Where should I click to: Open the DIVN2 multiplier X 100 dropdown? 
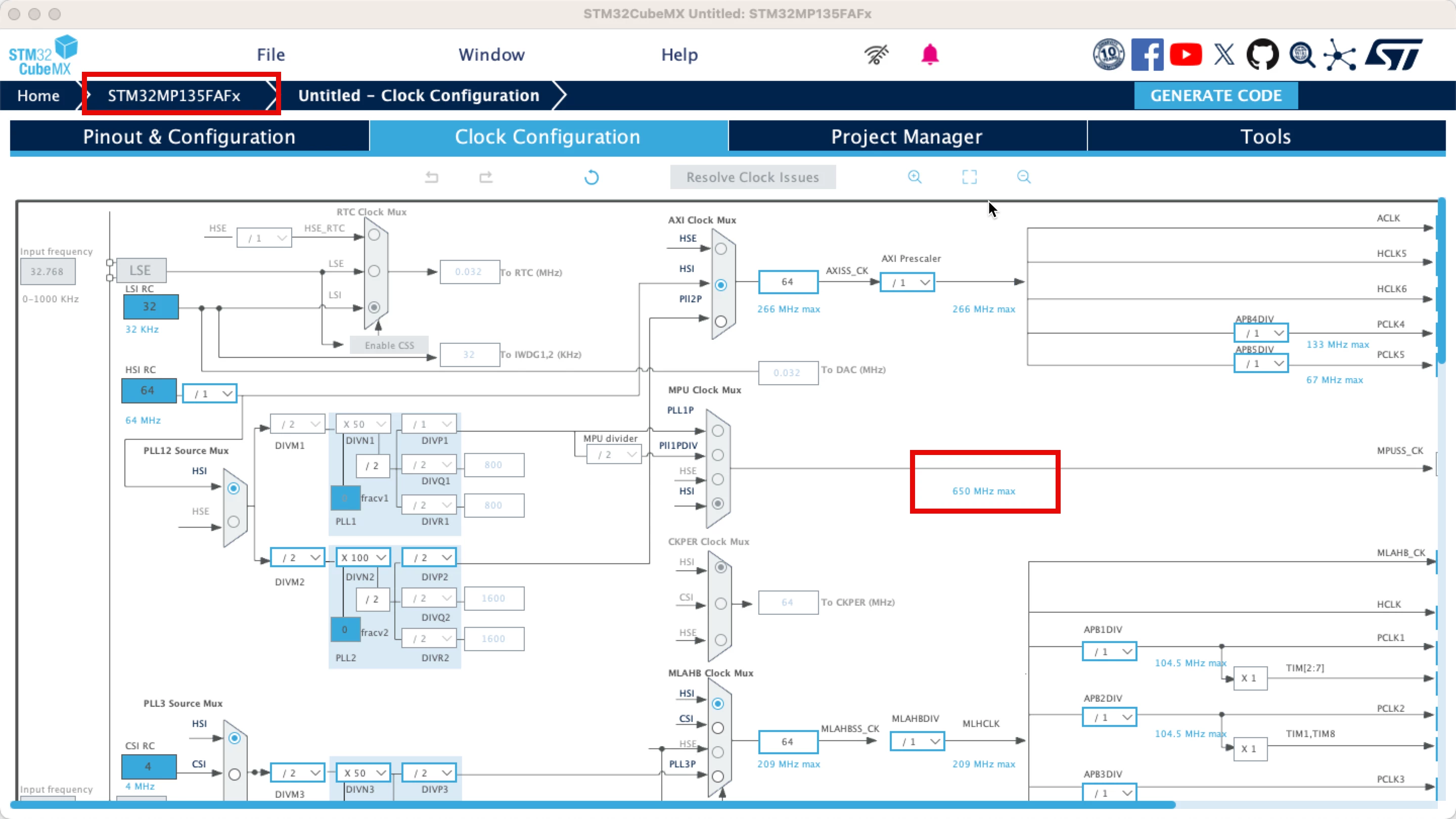point(363,557)
